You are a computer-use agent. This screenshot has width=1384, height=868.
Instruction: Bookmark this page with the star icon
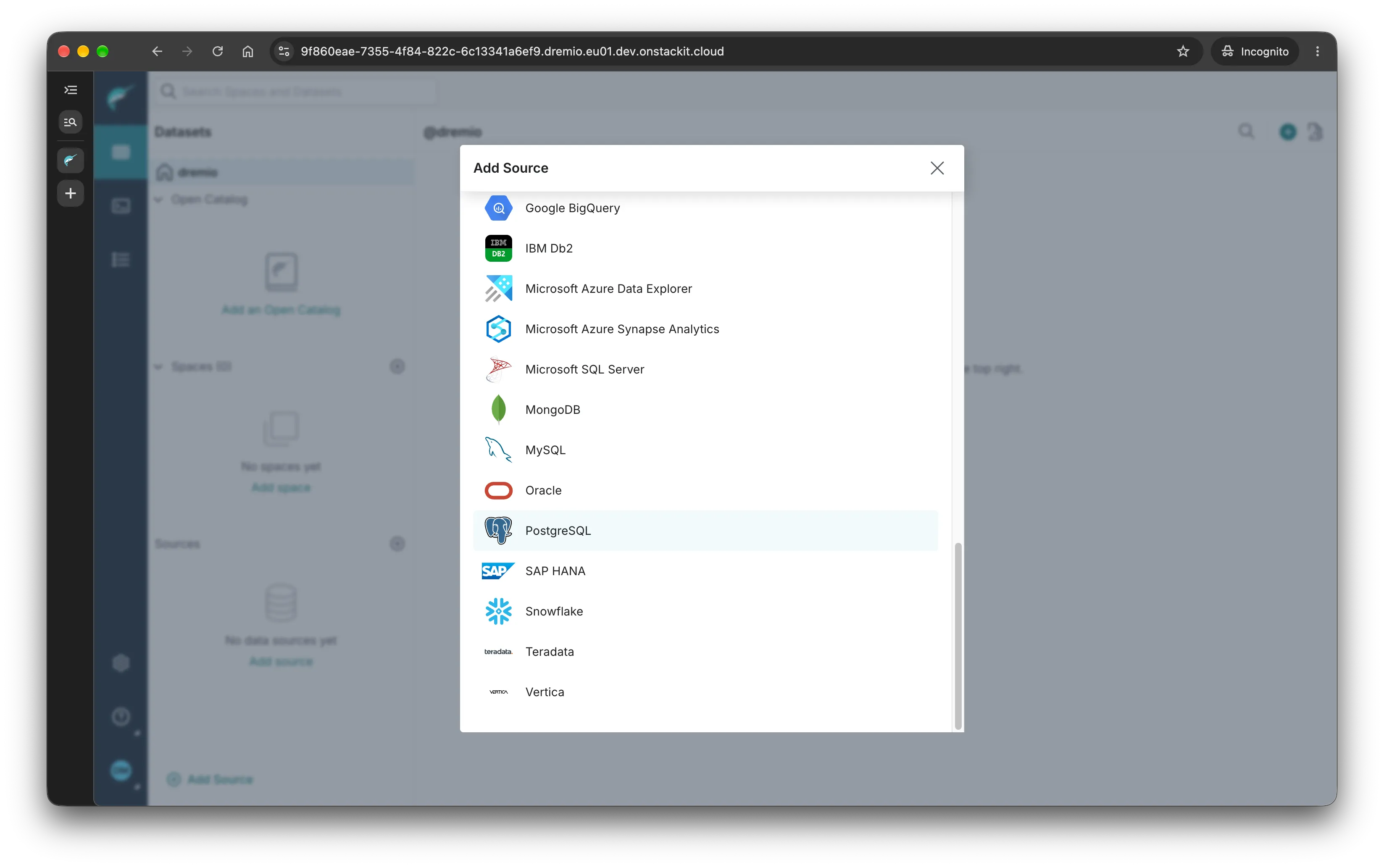pos(1182,51)
